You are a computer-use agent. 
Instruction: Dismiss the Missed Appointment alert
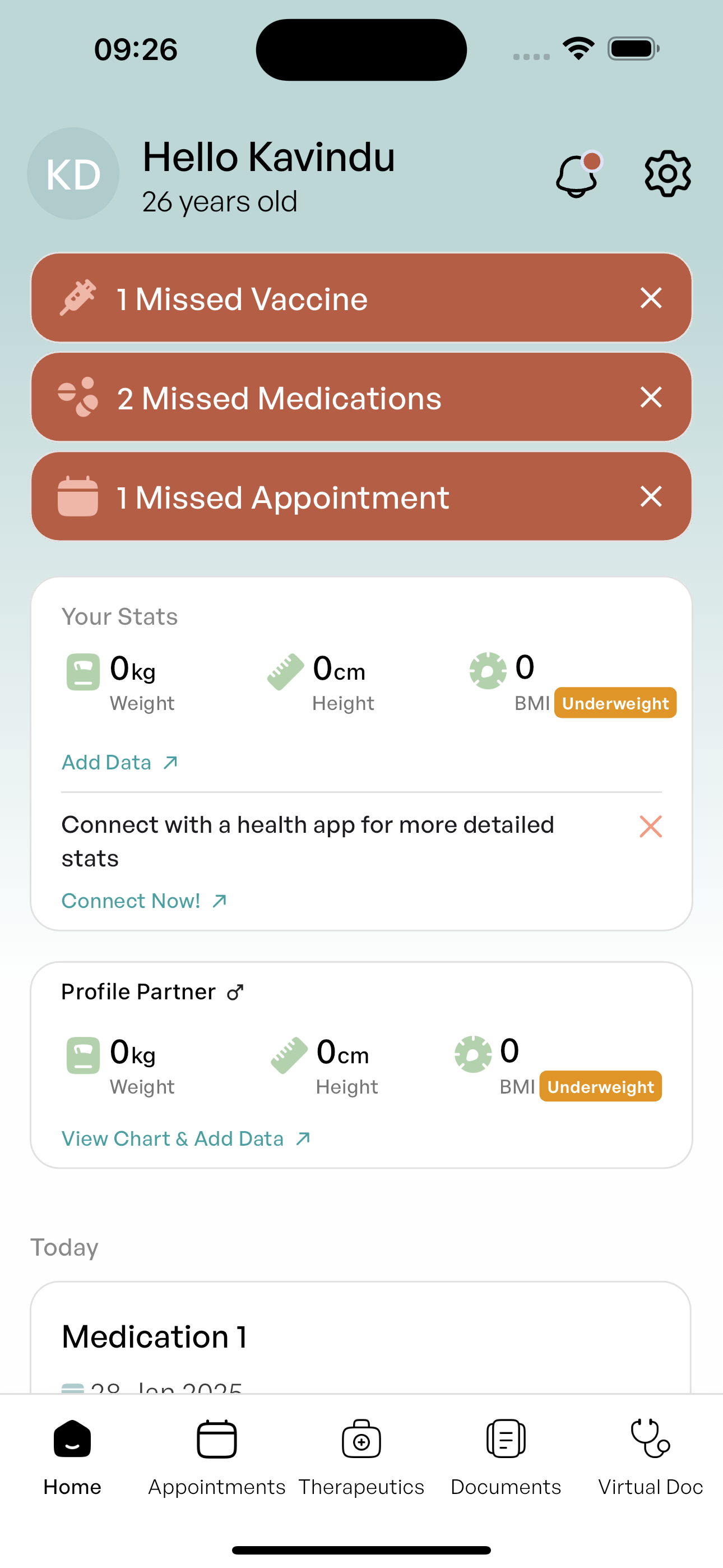tap(651, 497)
